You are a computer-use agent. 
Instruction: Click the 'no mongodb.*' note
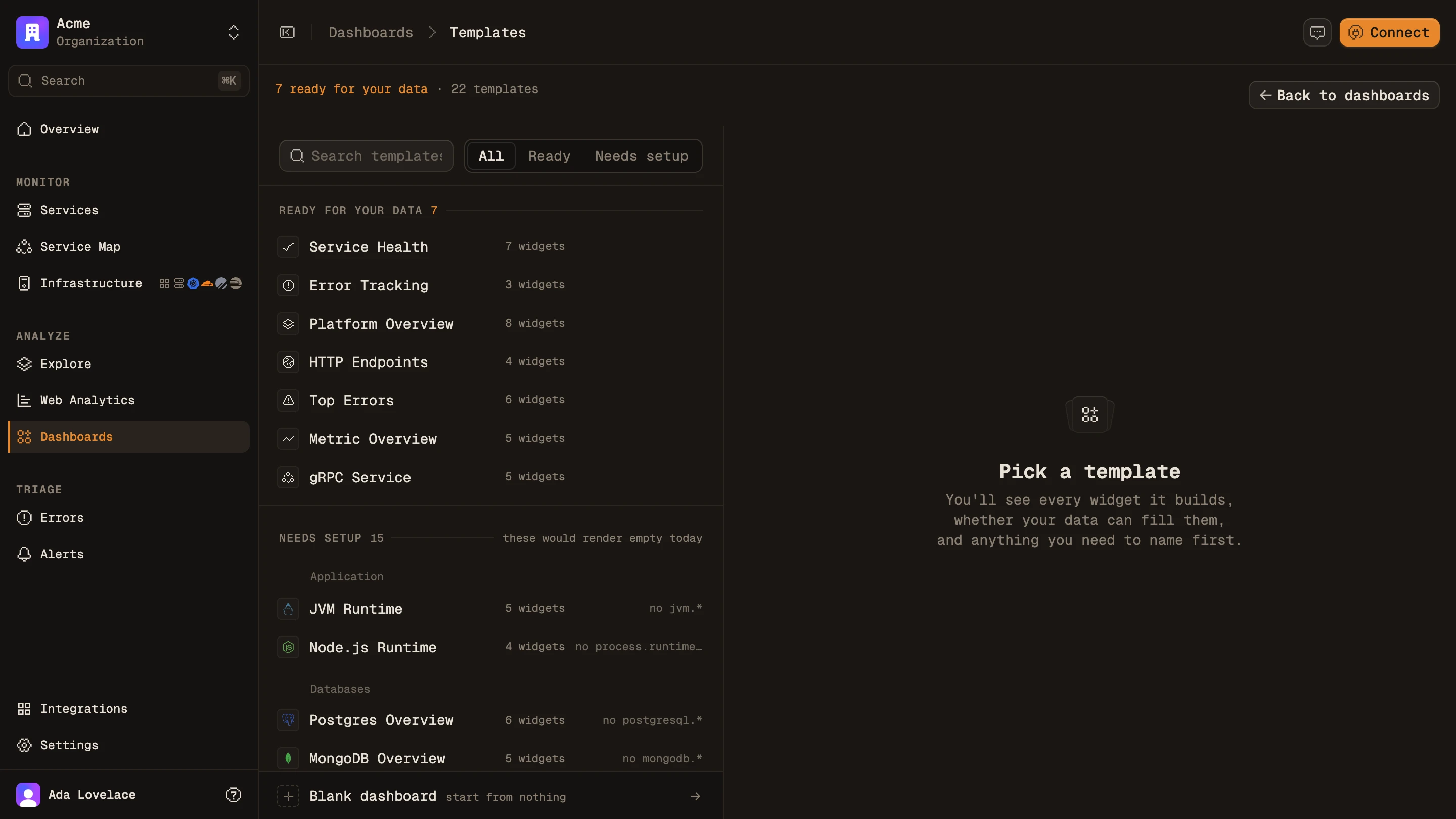[662, 759]
